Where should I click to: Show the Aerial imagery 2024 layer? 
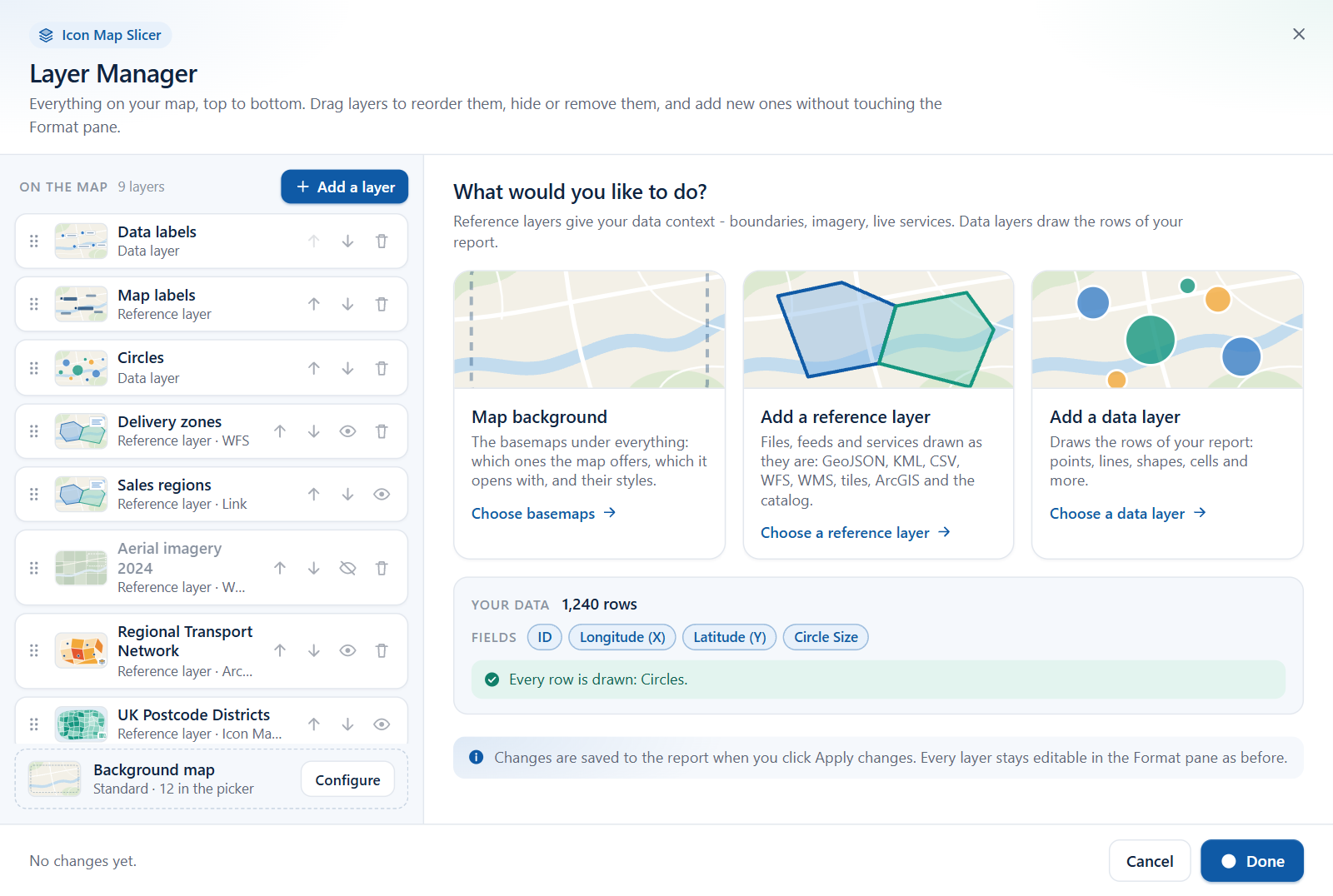click(x=347, y=568)
